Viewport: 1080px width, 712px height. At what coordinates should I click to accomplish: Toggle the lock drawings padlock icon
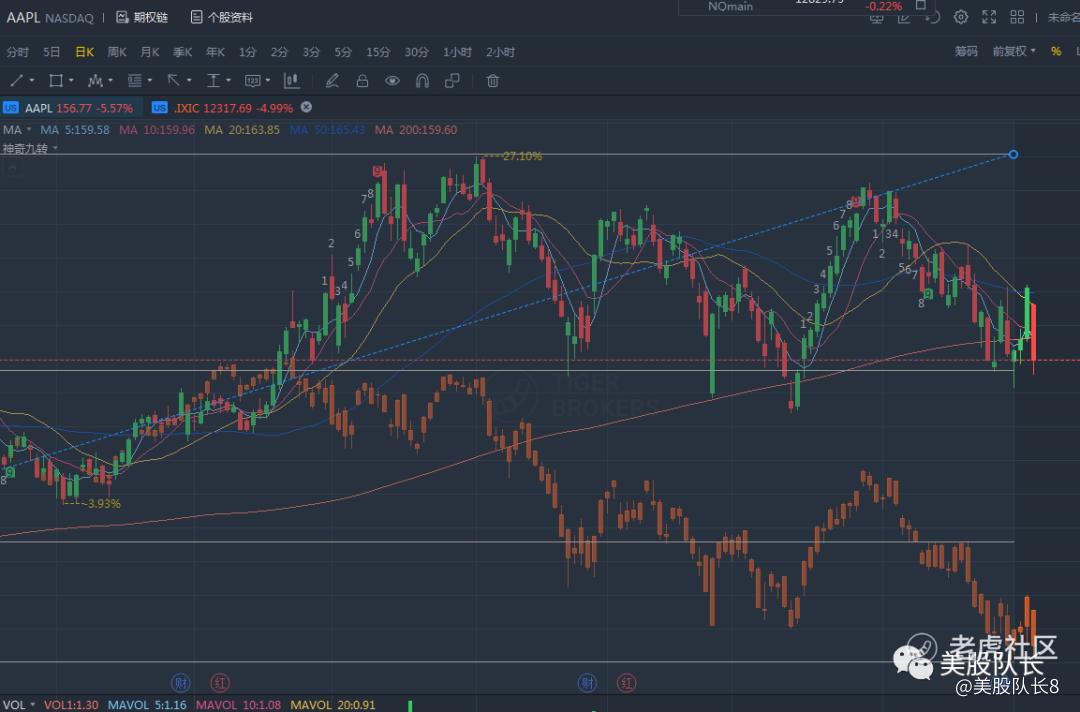click(362, 81)
